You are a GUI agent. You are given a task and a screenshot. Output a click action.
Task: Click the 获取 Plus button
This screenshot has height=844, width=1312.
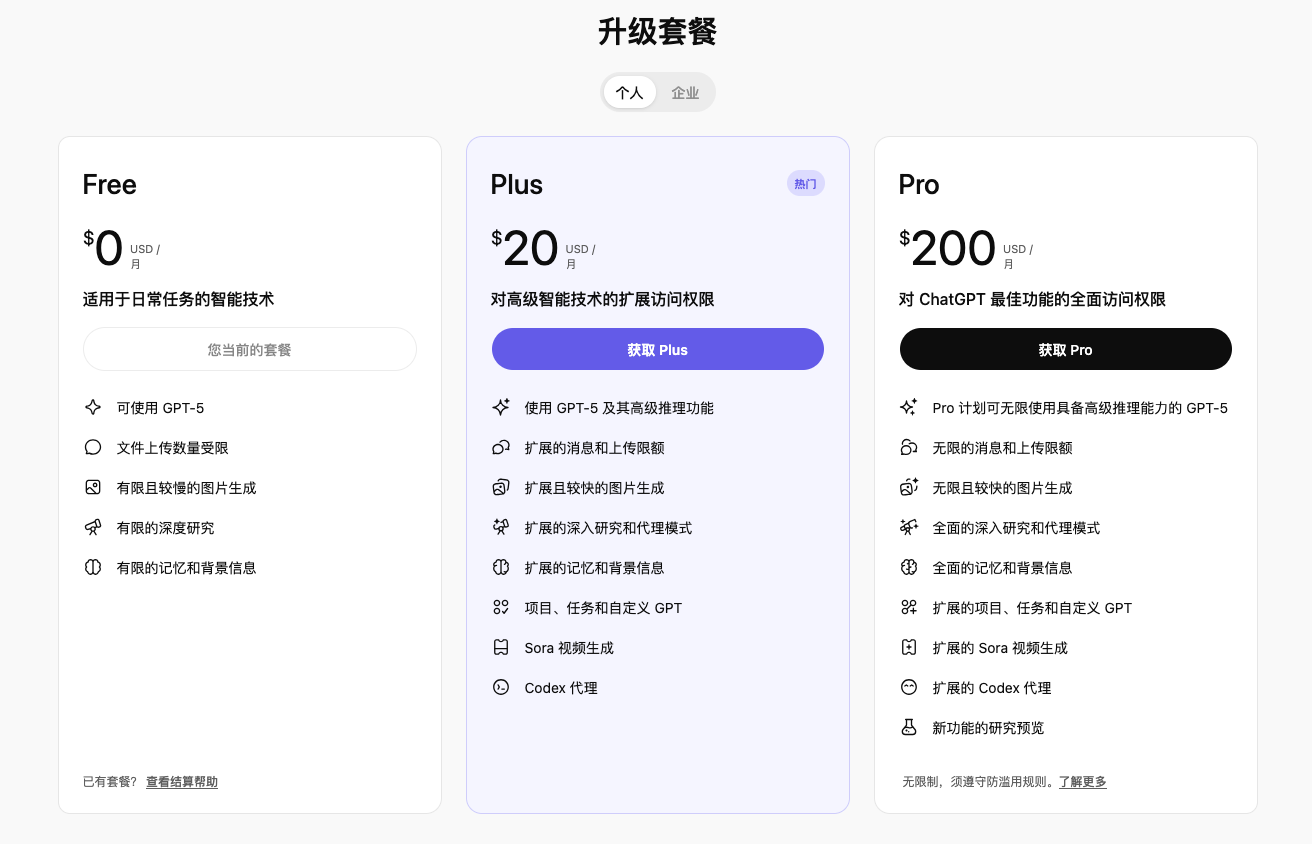(658, 350)
